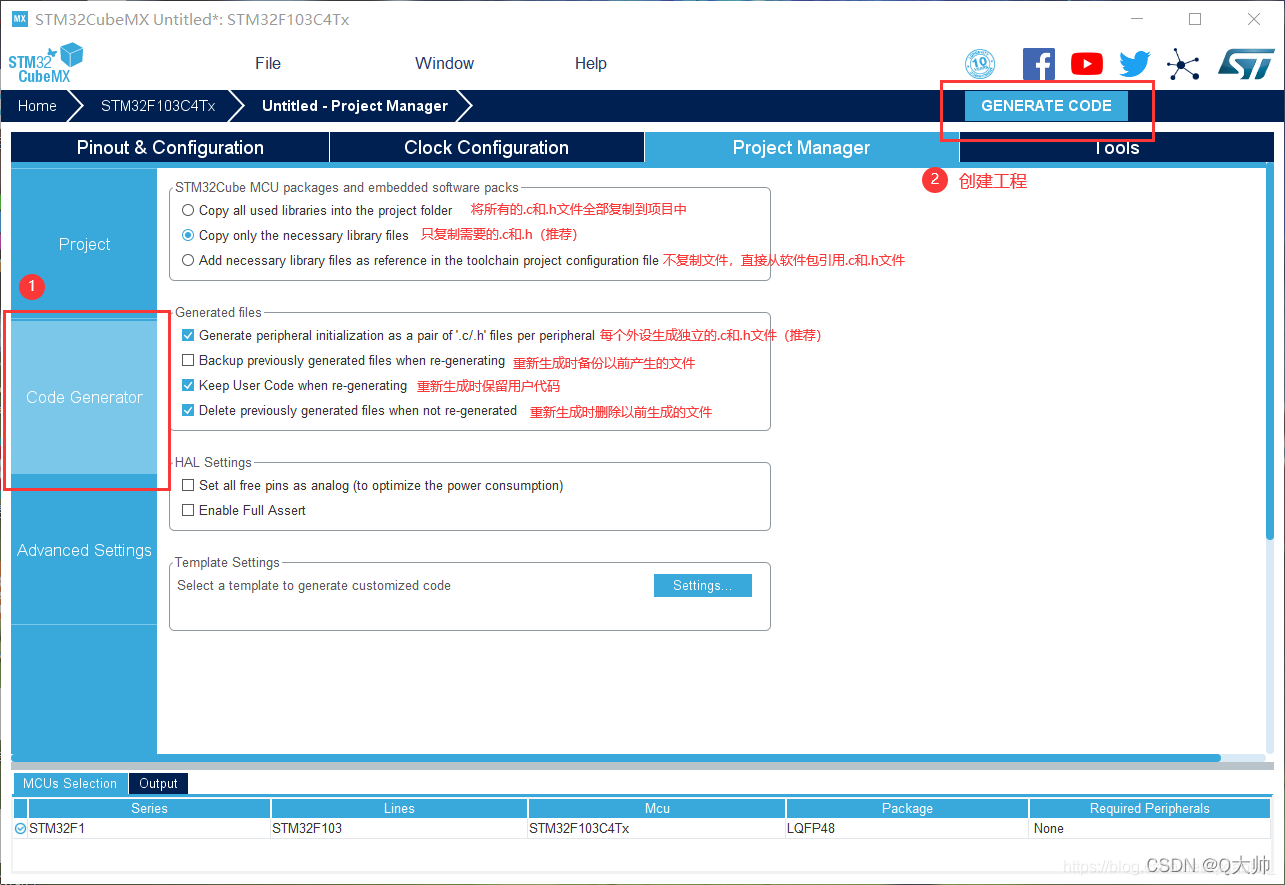The width and height of the screenshot is (1285, 885).
Task: Click the horizontal scrollbar below the panel
Action: (616, 758)
